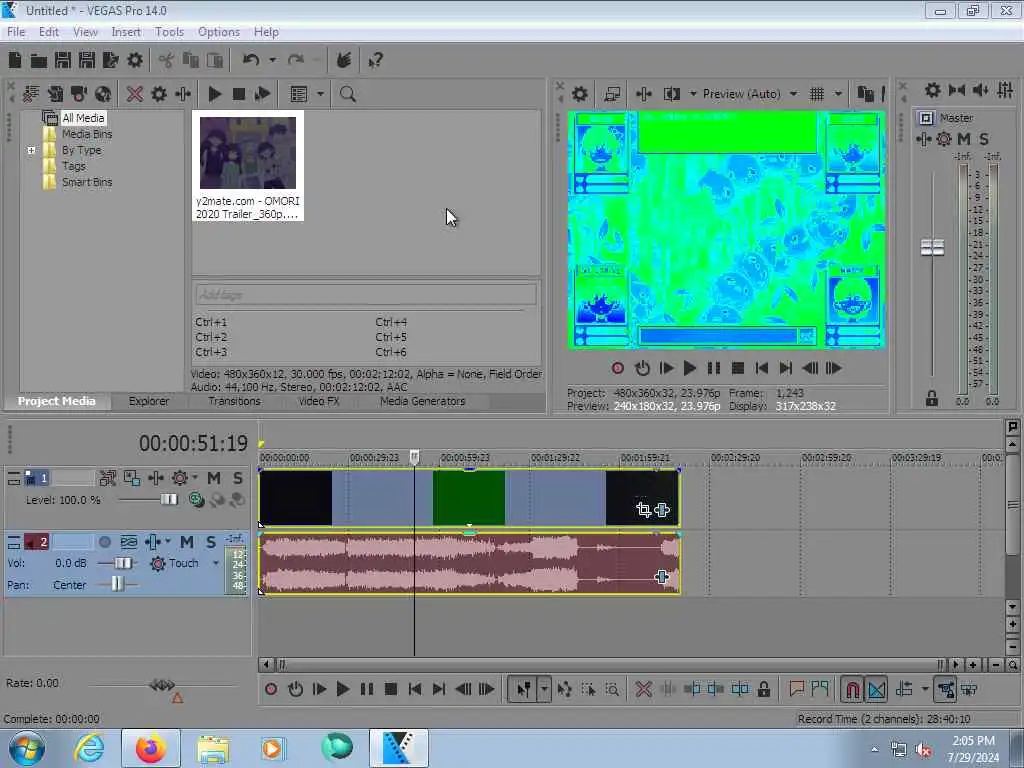Switch to the Video FX tab
The width and height of the screenshot is (1024, 768).
point(319,401)
